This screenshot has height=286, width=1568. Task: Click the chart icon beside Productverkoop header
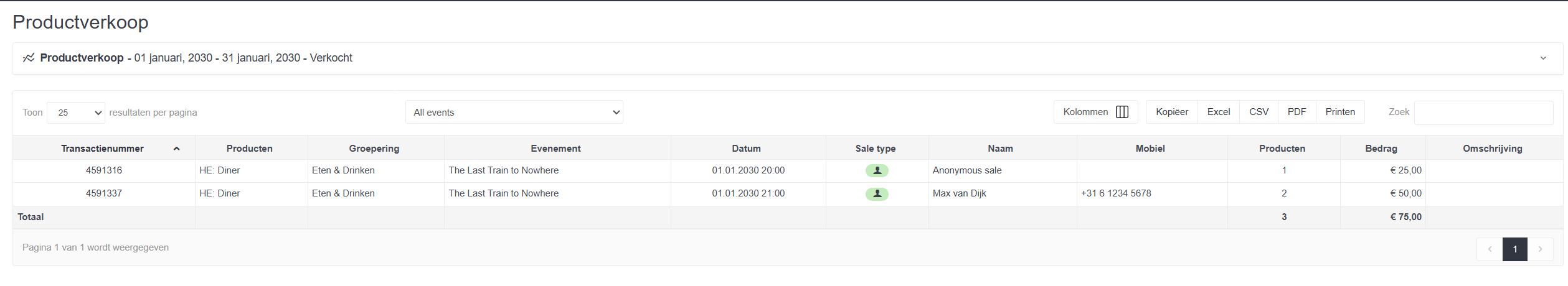[29, 58]
